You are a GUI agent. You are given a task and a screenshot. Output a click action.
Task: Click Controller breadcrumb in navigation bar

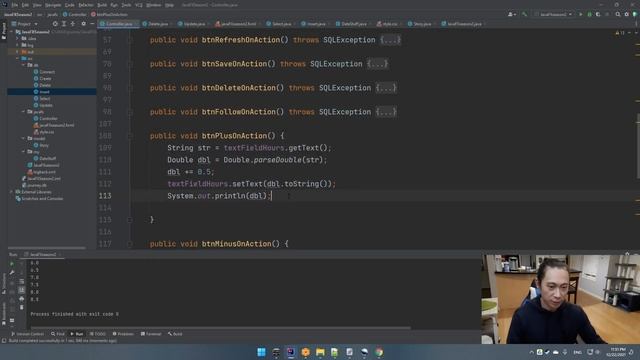(74, 14)
